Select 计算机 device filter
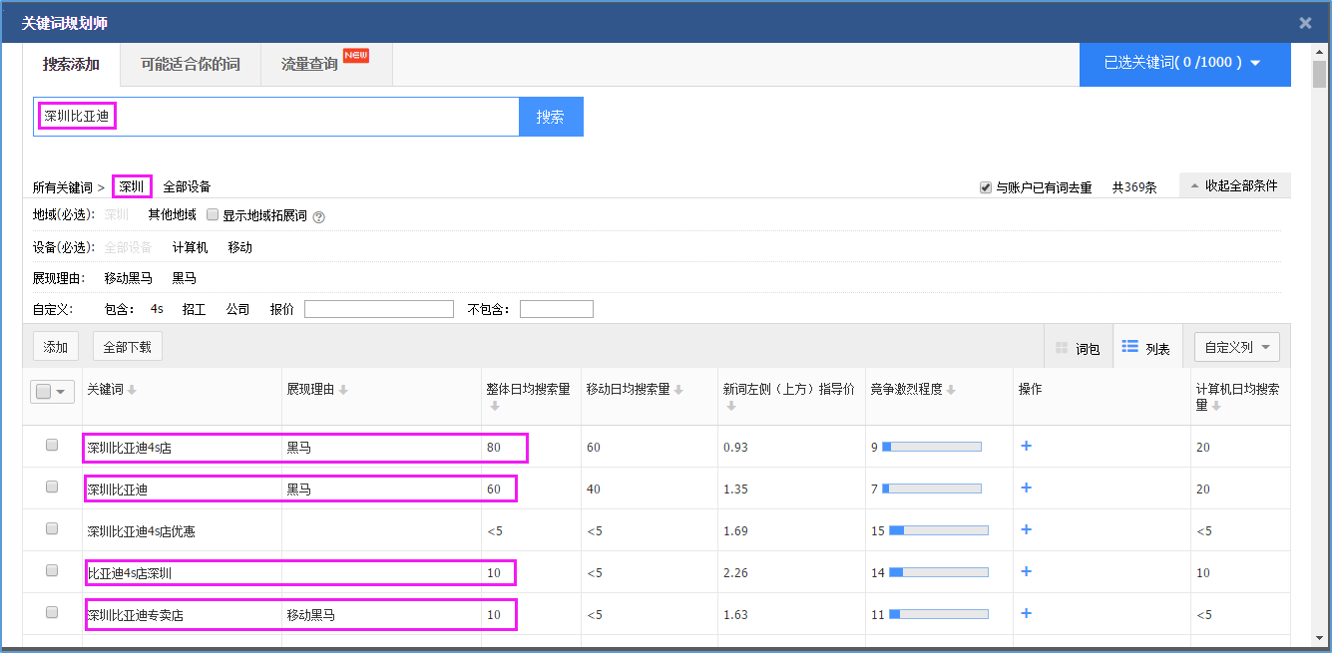1332x653 pixels. pyautogui.click(x=190, y=247)
